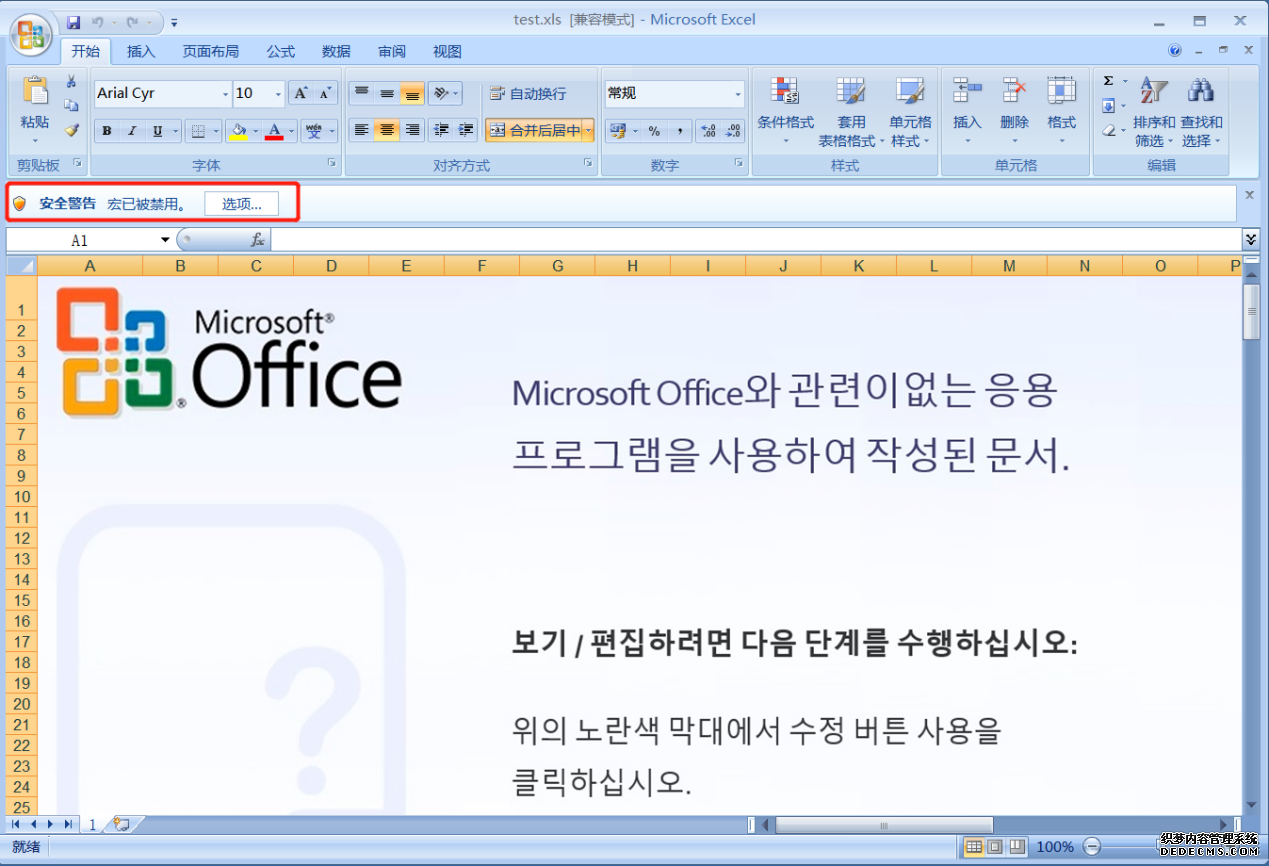Expand the merge and center dropdown arrow
Image resolution: width=1269 pixels, height=866 pixels.
click(588, 130)
